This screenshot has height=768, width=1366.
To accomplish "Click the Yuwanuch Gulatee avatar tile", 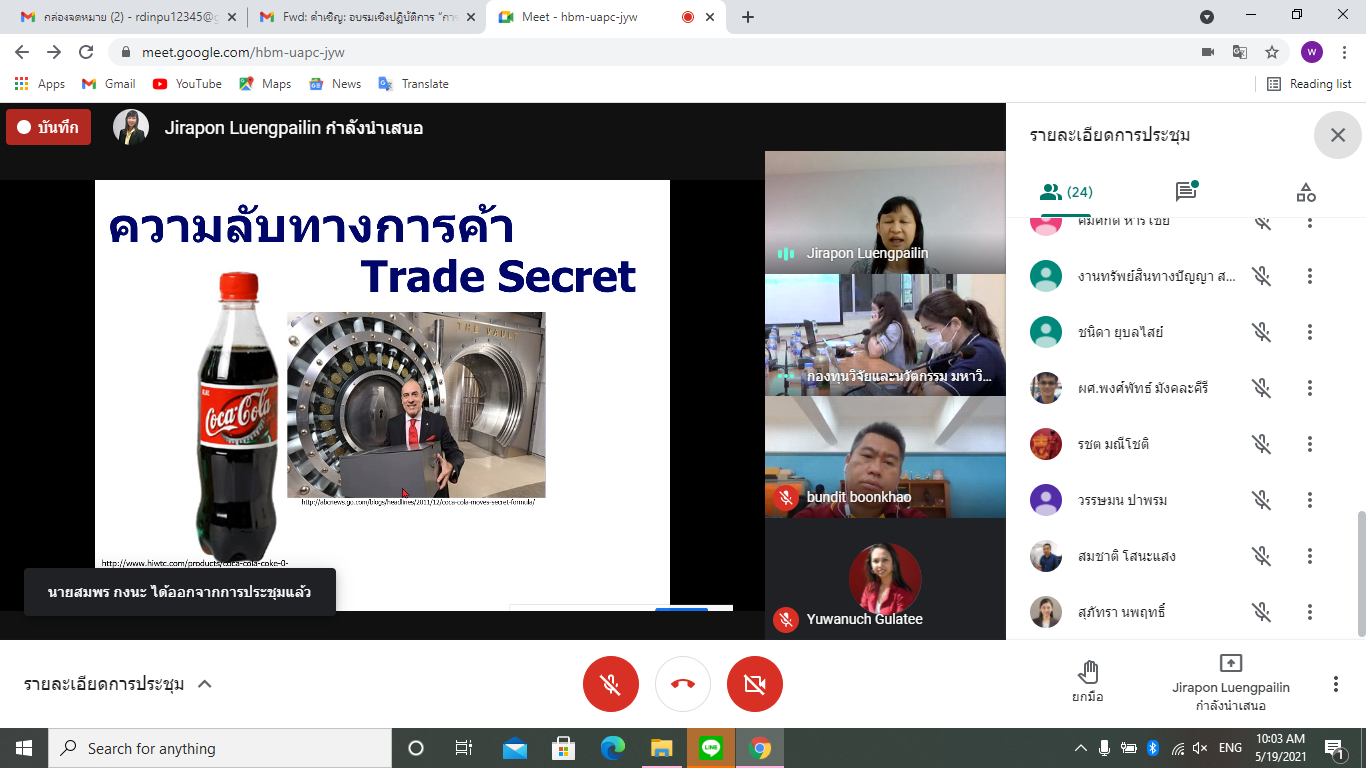I will (x=885, y=579).
